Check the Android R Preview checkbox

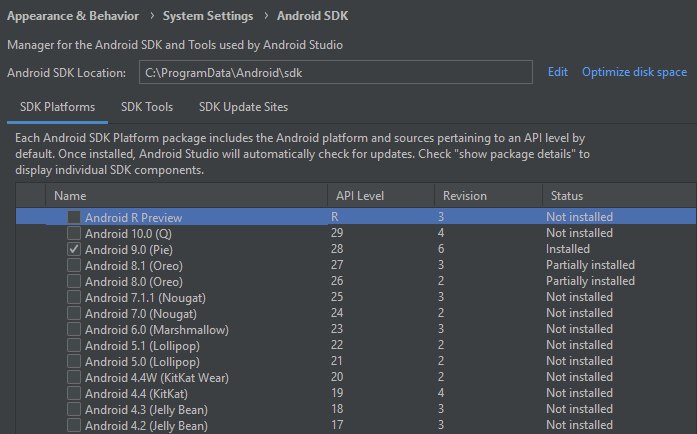(x=74, y=217)
